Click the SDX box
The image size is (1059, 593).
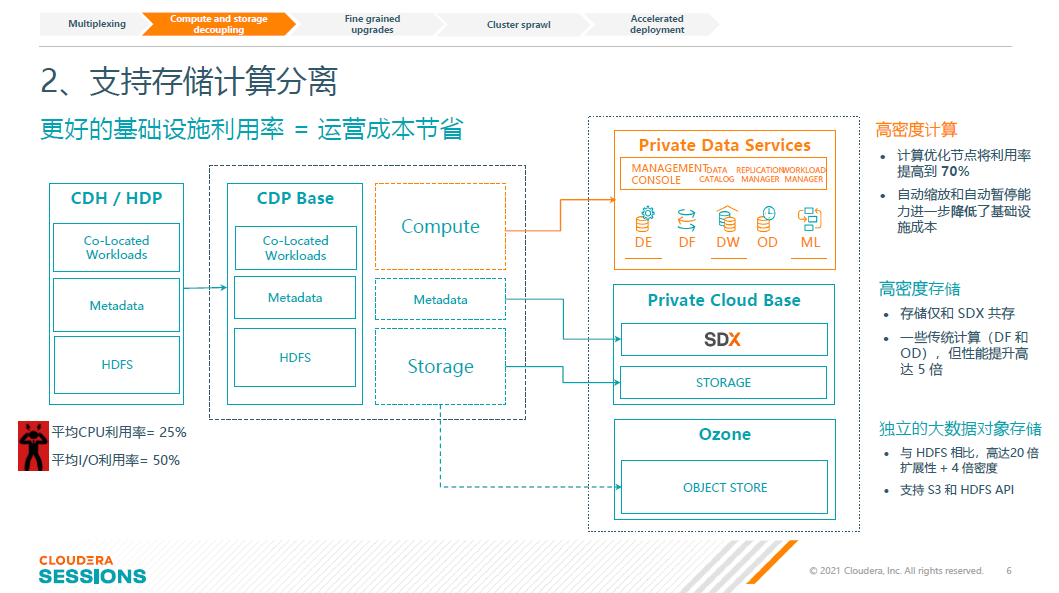724,339
